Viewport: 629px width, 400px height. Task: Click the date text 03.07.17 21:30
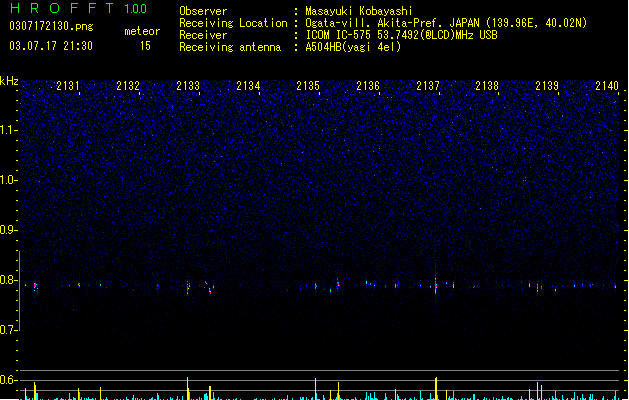coord(51,46)
